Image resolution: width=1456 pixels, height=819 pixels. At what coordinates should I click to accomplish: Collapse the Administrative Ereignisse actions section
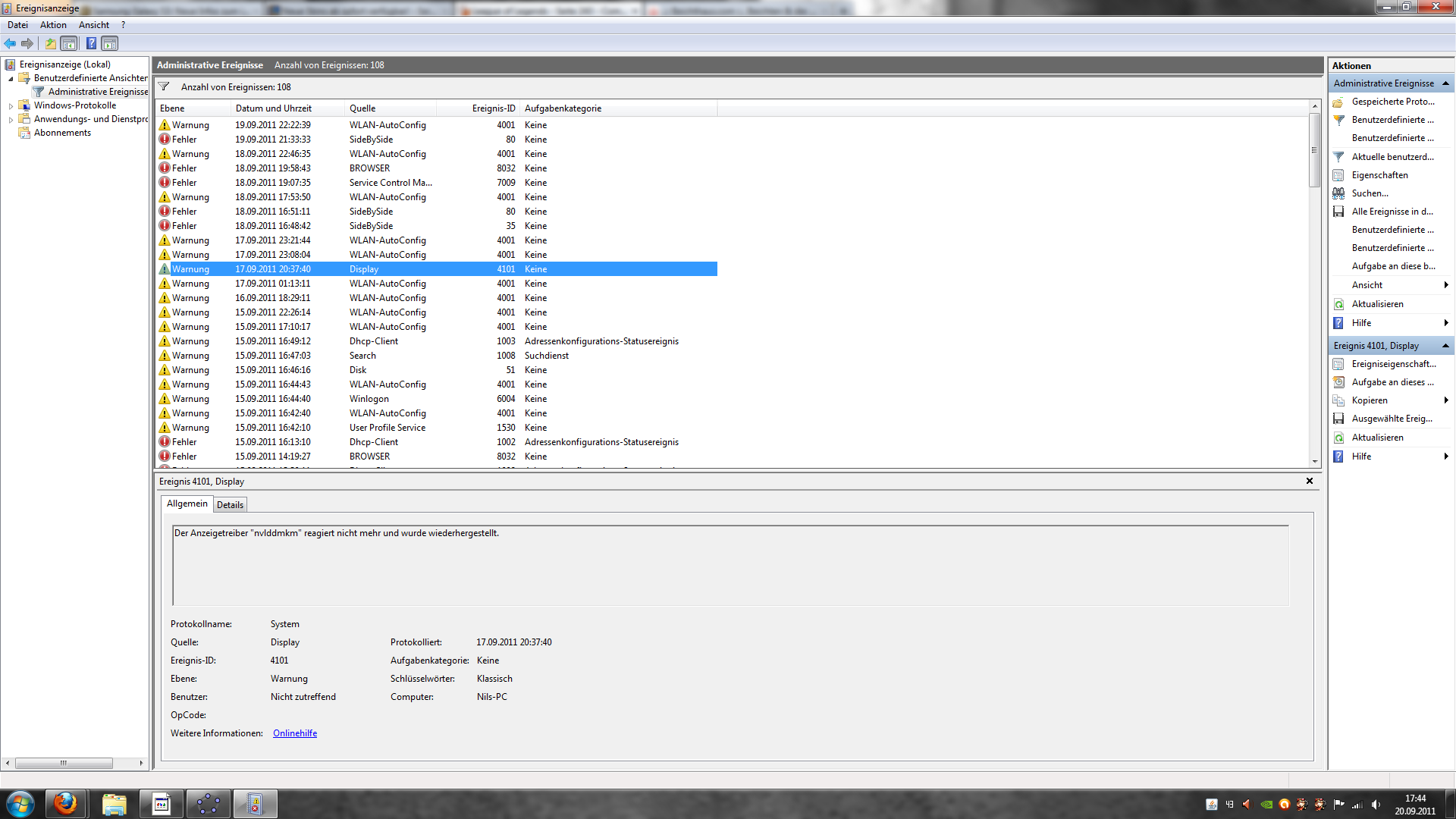[x=1445, y=83]
